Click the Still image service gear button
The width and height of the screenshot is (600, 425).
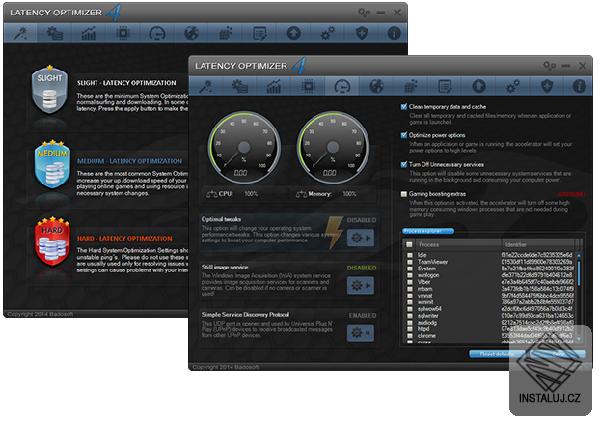tap(360, 285)
